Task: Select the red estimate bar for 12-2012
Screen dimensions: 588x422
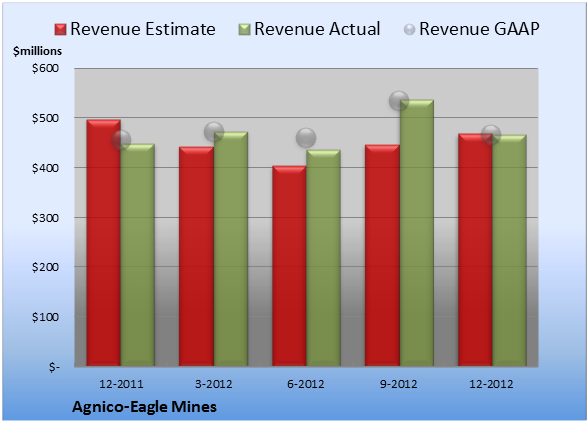Action: click(475, 249)
